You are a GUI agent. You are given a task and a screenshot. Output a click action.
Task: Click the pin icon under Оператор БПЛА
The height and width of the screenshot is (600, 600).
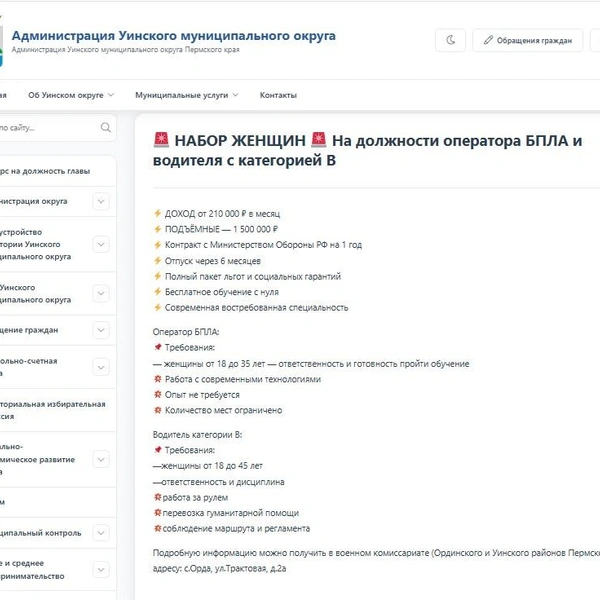[158, 347]
